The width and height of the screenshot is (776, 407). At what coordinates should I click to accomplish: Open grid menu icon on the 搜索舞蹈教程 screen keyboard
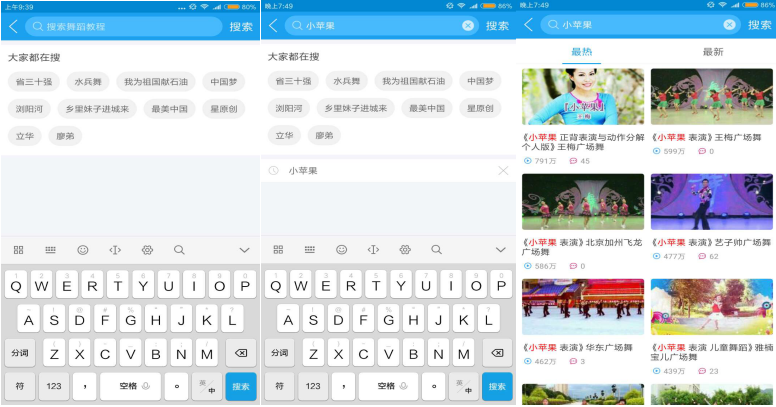click(19, 250)
